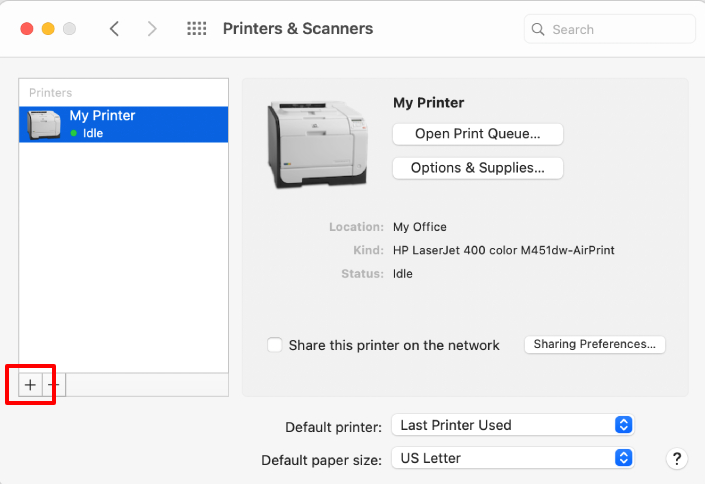Go back with the left chevron
Viewport: 705px width, 484px height.
point(115,29)
